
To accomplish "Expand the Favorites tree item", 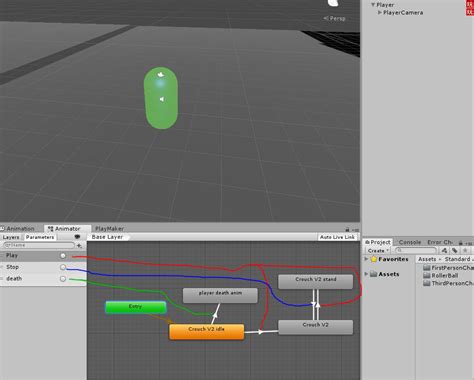I will point(366,259).
